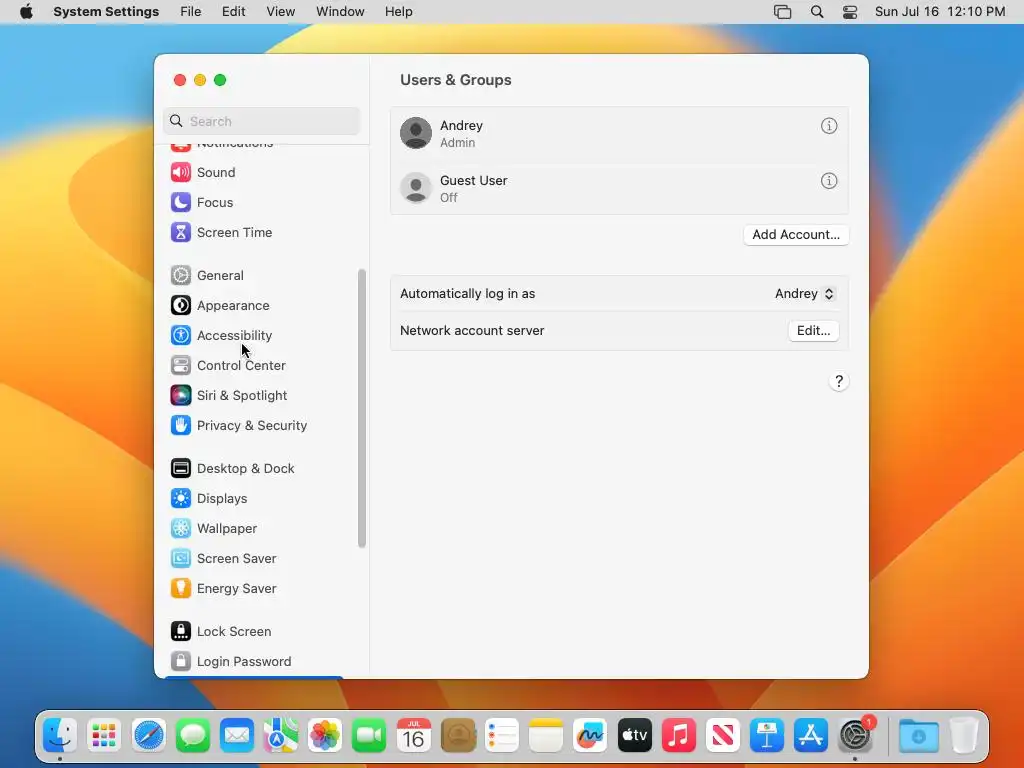This screenshot has height=768, width=1024.
Task: Edit the Network account server
Action: click(813, 331)
